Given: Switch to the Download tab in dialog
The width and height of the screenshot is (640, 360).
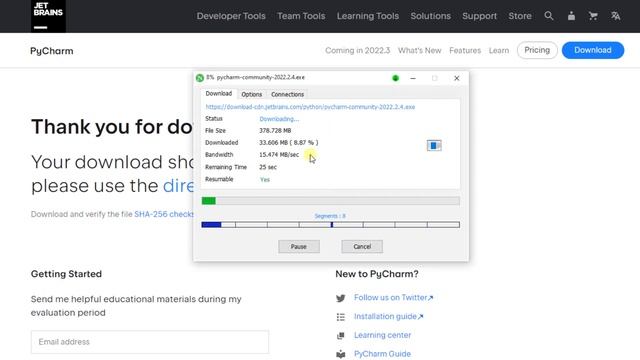Looking at the screenshot, I should point(218,93).
